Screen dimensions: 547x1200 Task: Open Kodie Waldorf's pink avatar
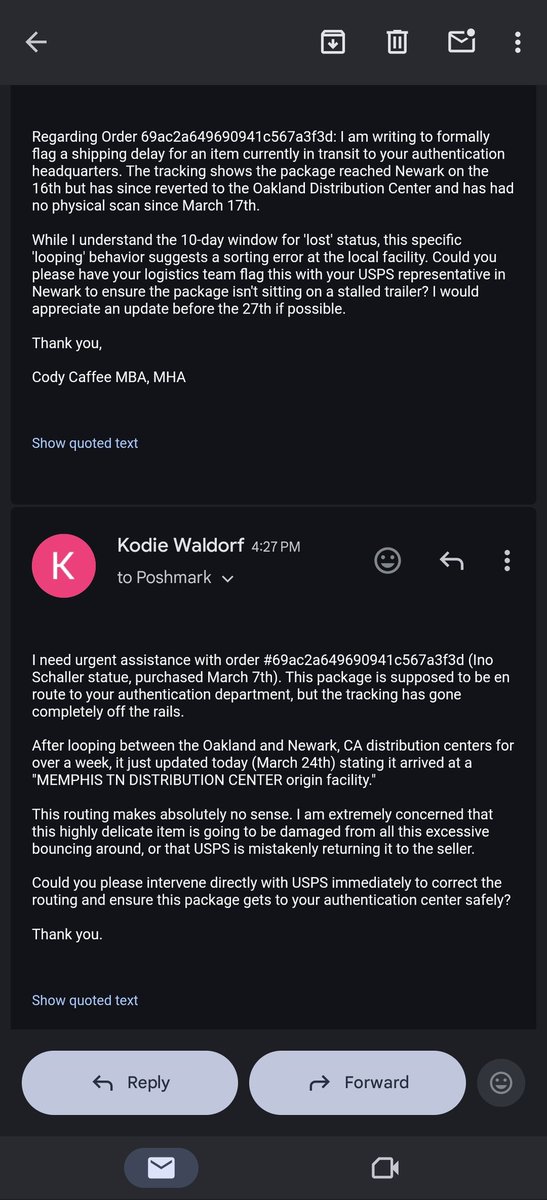[x=62, y=564]
